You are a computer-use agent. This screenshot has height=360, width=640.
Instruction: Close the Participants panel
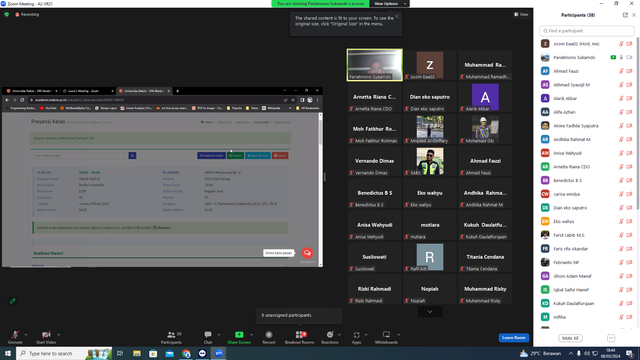[x=634, y=15]
